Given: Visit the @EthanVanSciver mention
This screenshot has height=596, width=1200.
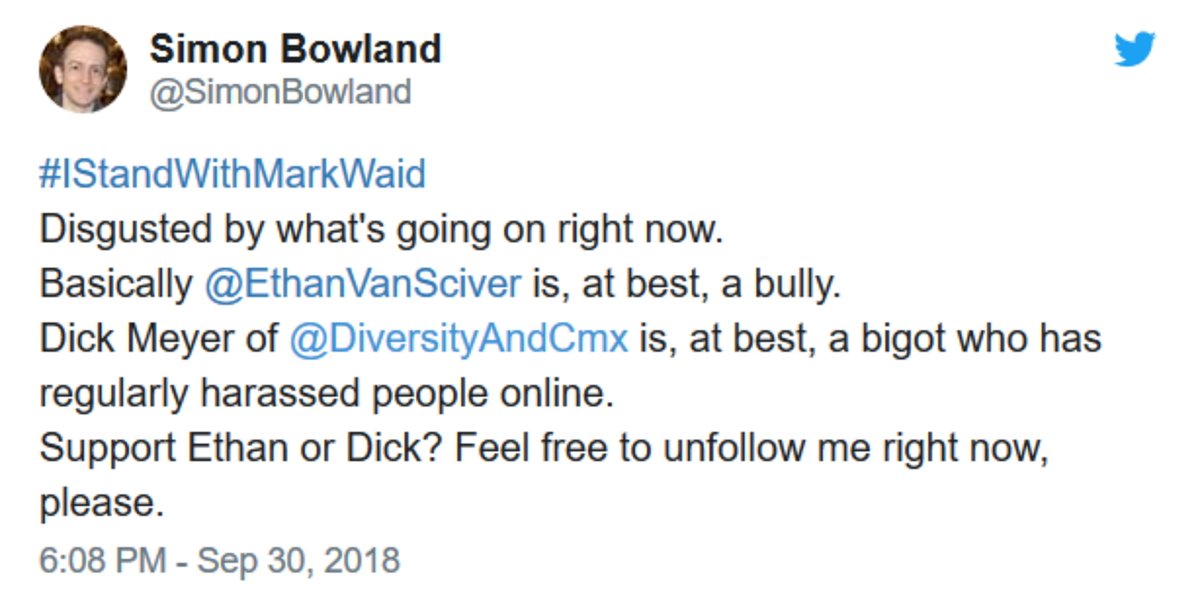Looking at the screenshot, I should [x=363, y=284].
